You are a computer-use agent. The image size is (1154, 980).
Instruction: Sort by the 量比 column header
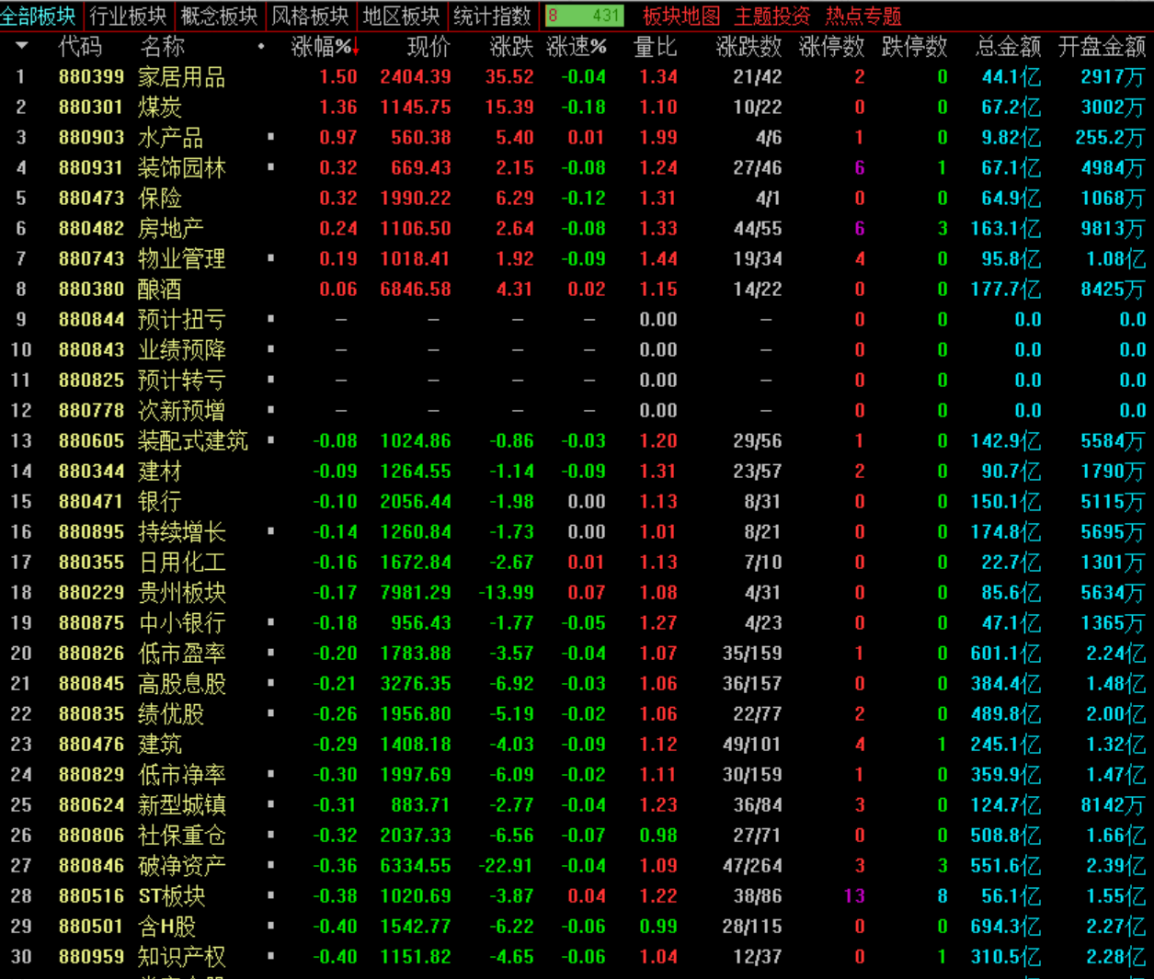(655, 47)
